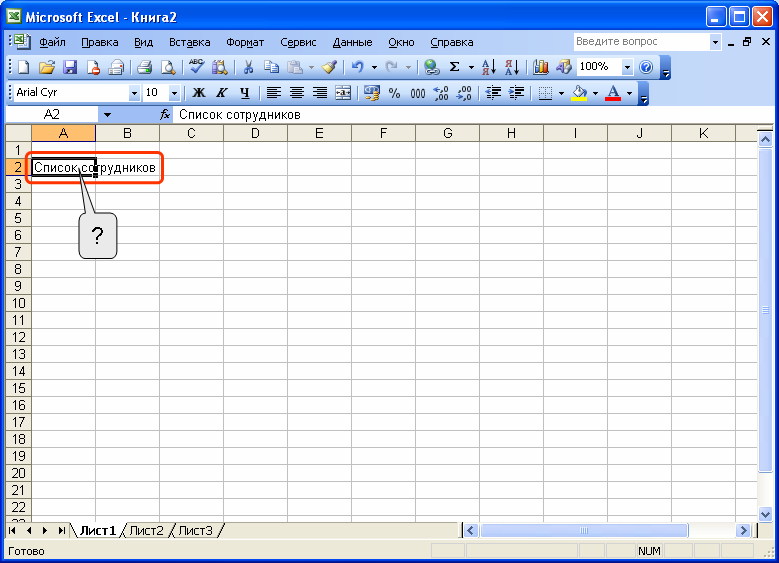Click the Print icon in the toolbar
Image resolution: width=779 pixels, height=563 pixels.
tap(144, 67)
